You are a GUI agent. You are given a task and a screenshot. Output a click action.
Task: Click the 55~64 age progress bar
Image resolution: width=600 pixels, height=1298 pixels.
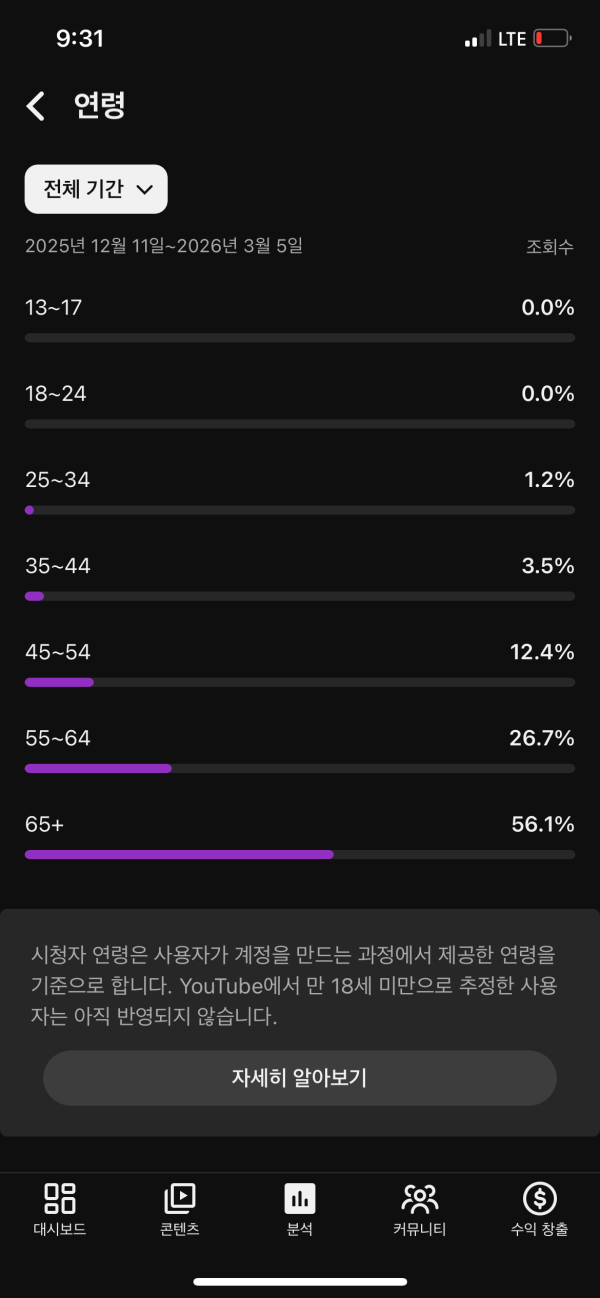pos(300,769)
